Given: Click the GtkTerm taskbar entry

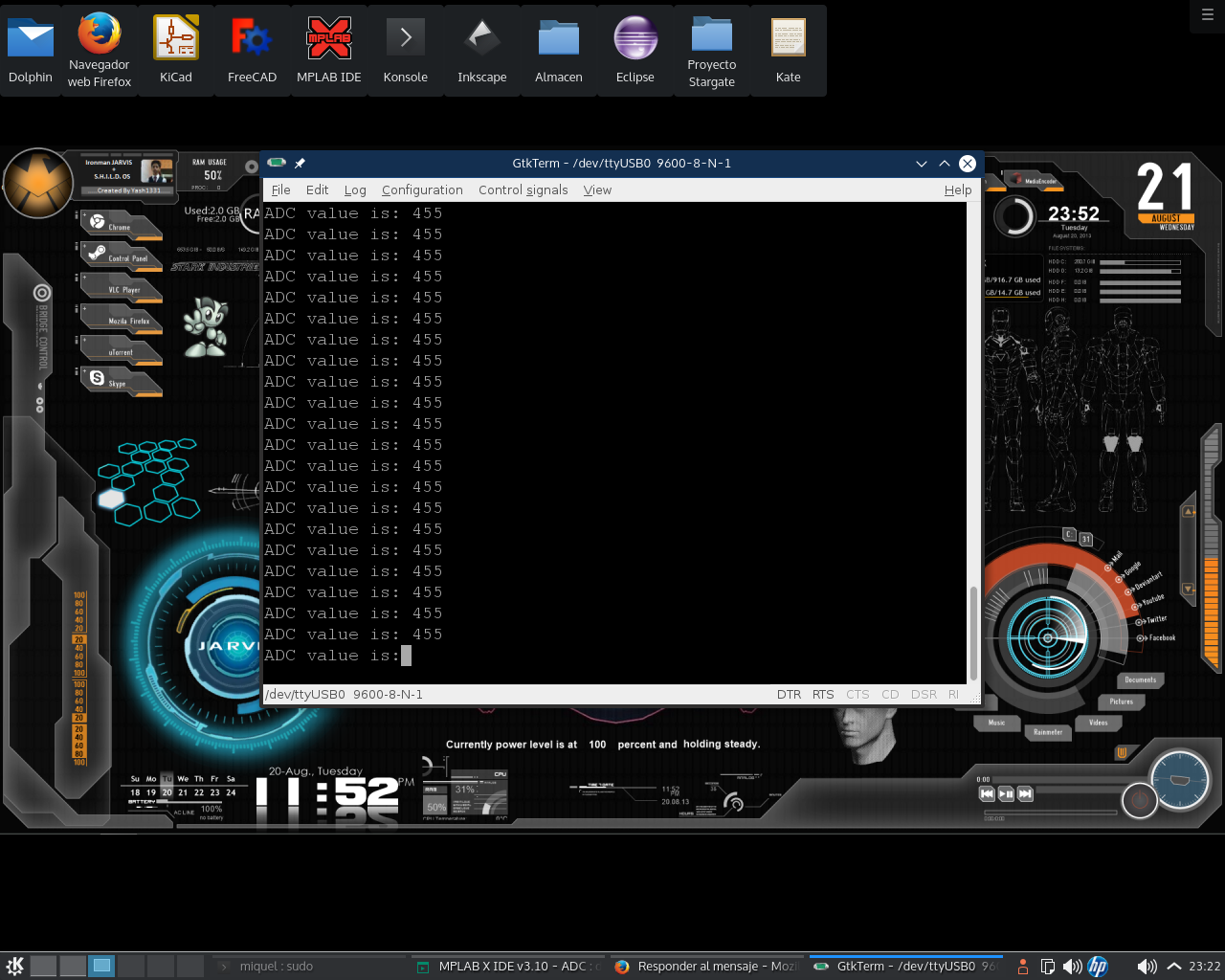Looking at the screenshot, I should pyautogui.click(x=905, y=967).
